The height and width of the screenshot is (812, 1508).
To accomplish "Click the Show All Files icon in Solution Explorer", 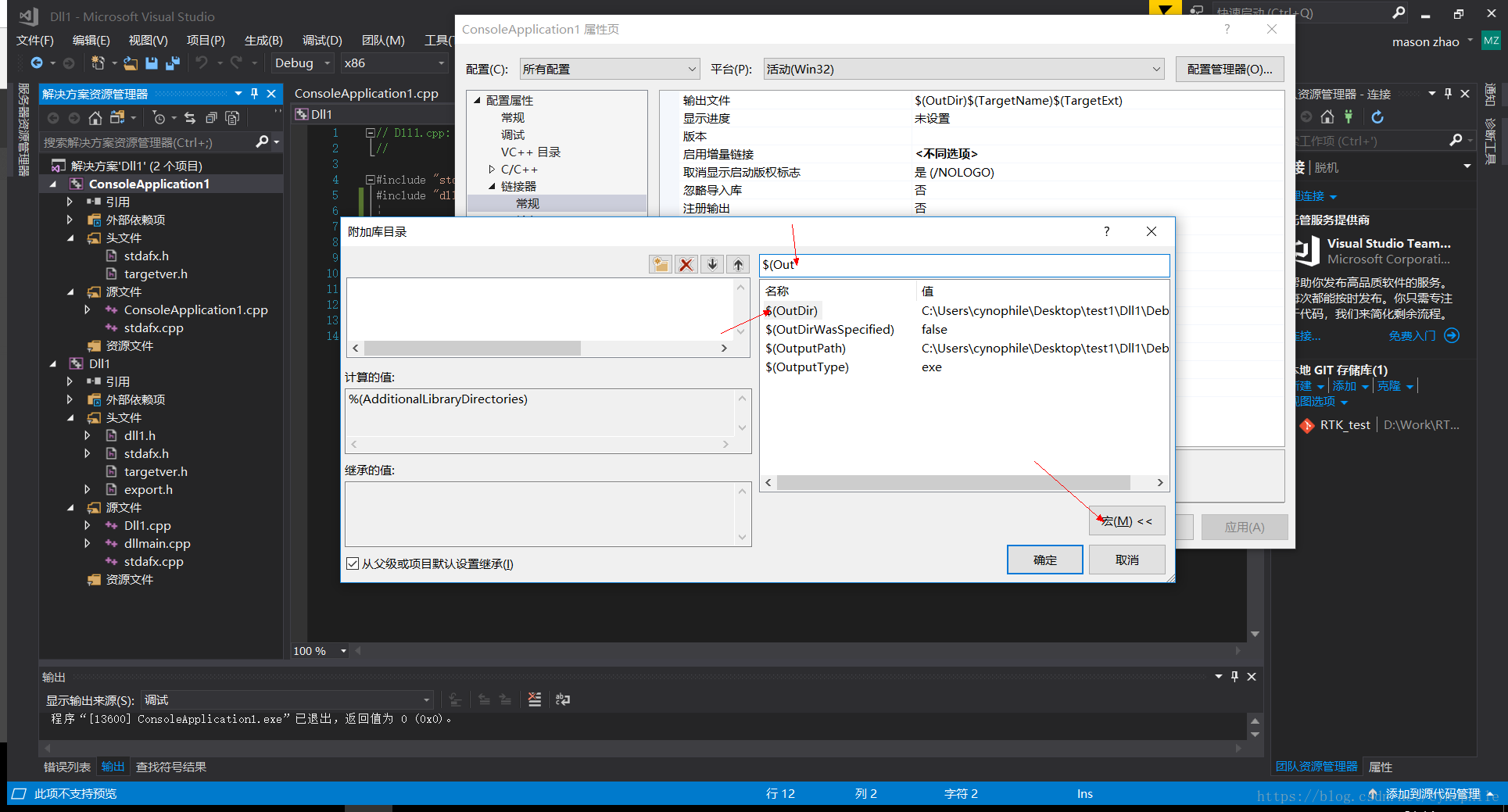I will tap(232, 117).
